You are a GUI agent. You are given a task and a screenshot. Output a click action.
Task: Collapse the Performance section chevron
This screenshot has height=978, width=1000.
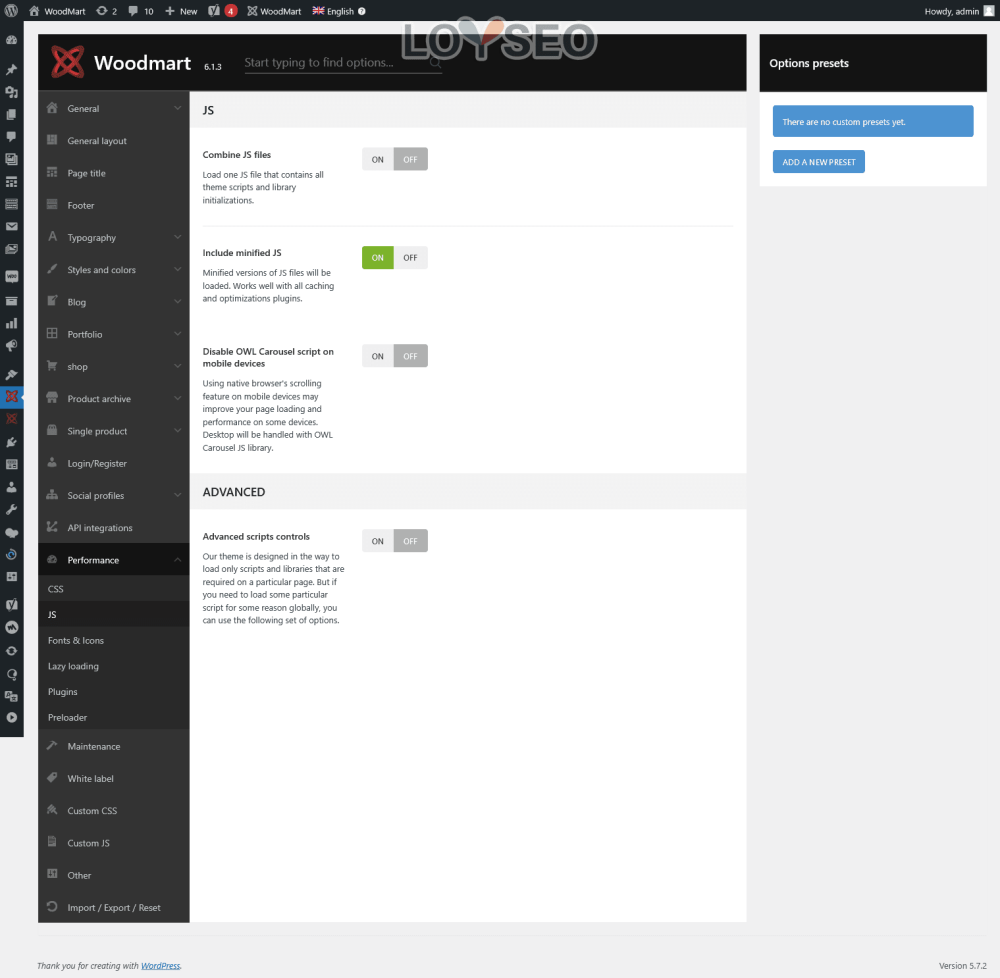pos(177,560)
